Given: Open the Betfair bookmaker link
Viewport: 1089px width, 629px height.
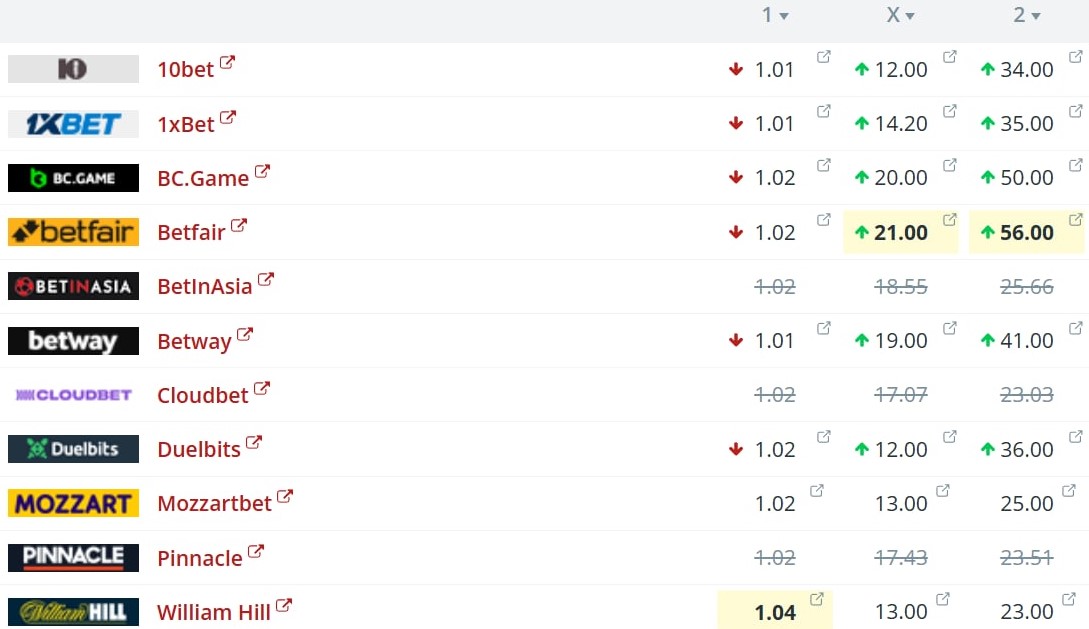Looking at the screenshot, I should click(x=191, y=232).
